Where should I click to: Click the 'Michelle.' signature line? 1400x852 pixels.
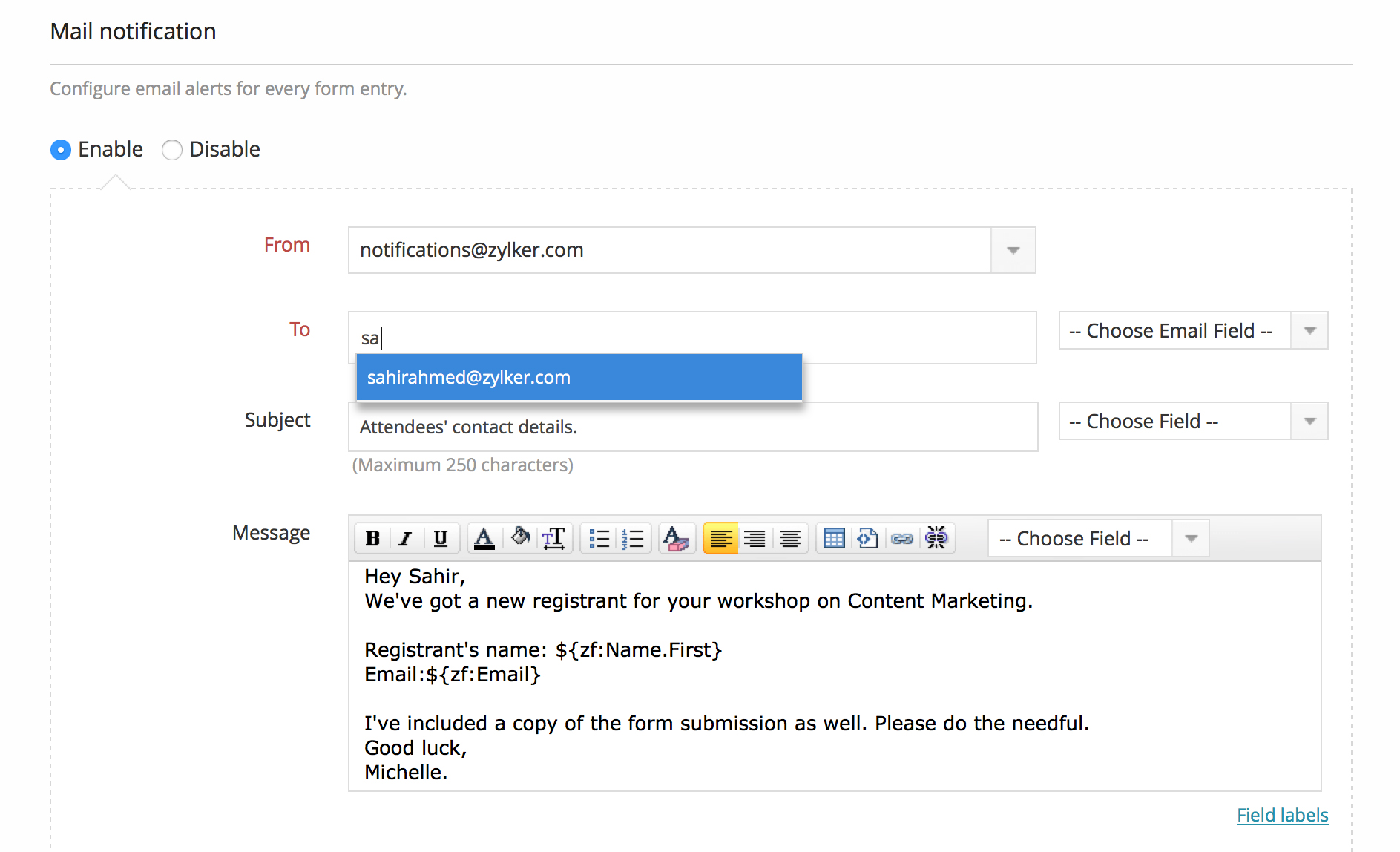(406, 772)
